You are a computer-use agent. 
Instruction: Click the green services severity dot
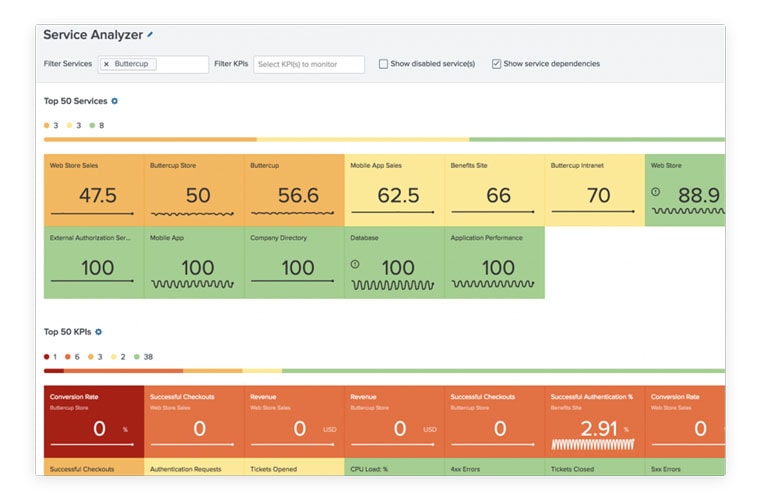click(92, 126)
